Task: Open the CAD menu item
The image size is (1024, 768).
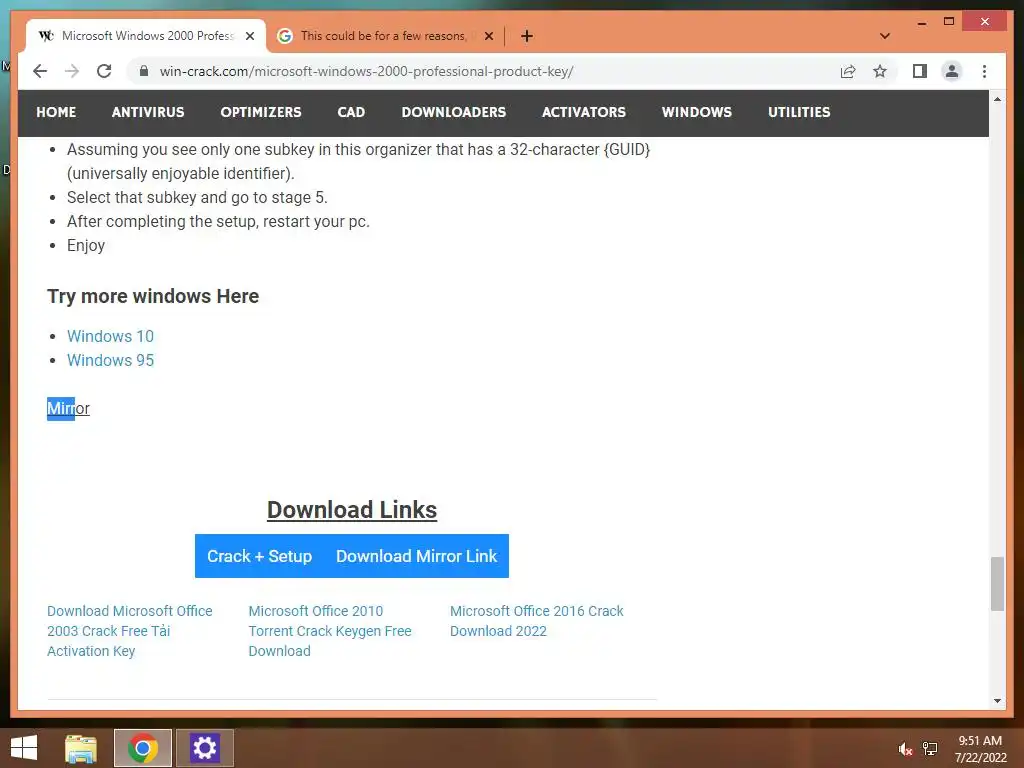Action: coord(351,112)
